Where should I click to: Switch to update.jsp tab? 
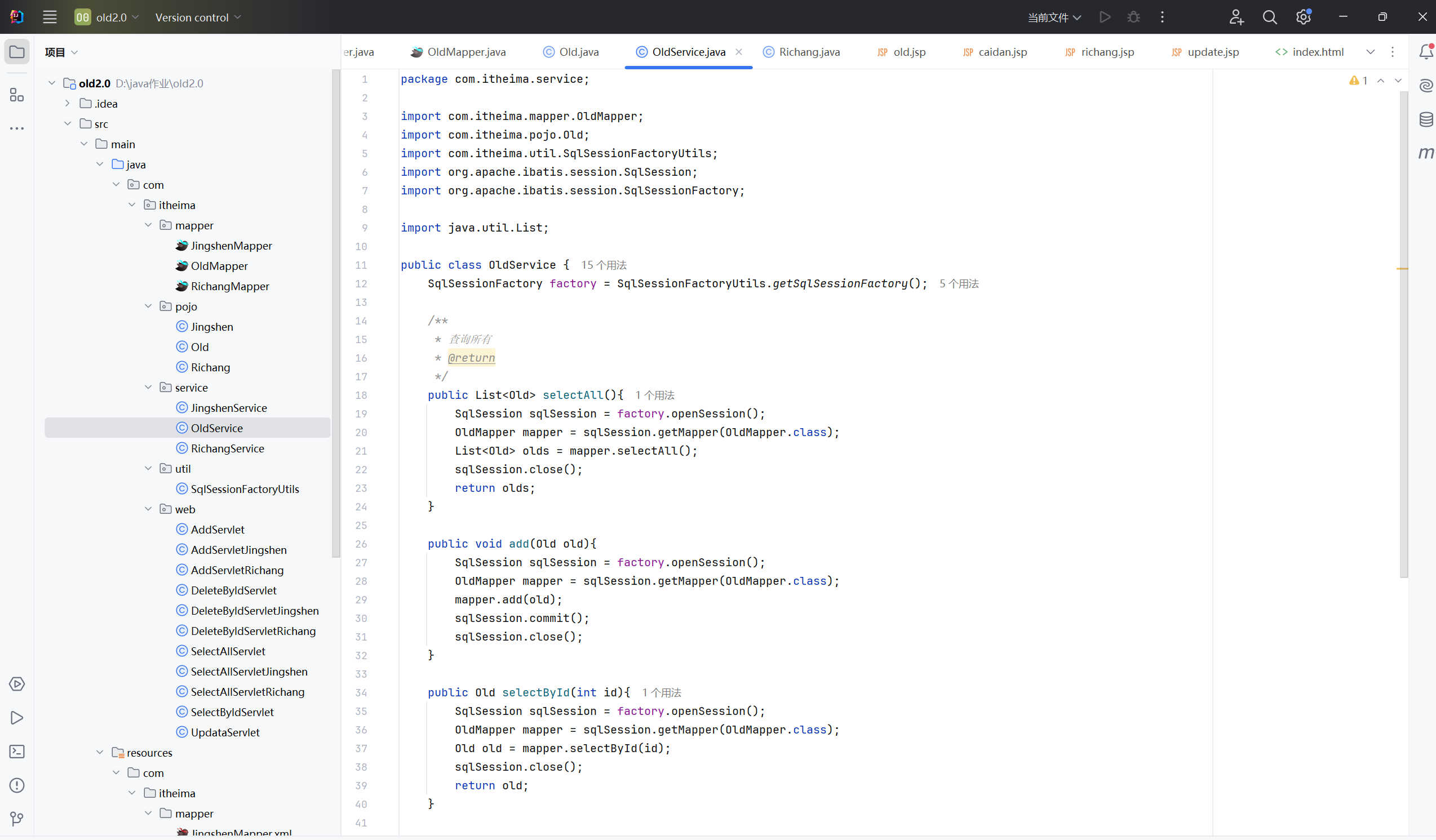tap(1205, 52)
